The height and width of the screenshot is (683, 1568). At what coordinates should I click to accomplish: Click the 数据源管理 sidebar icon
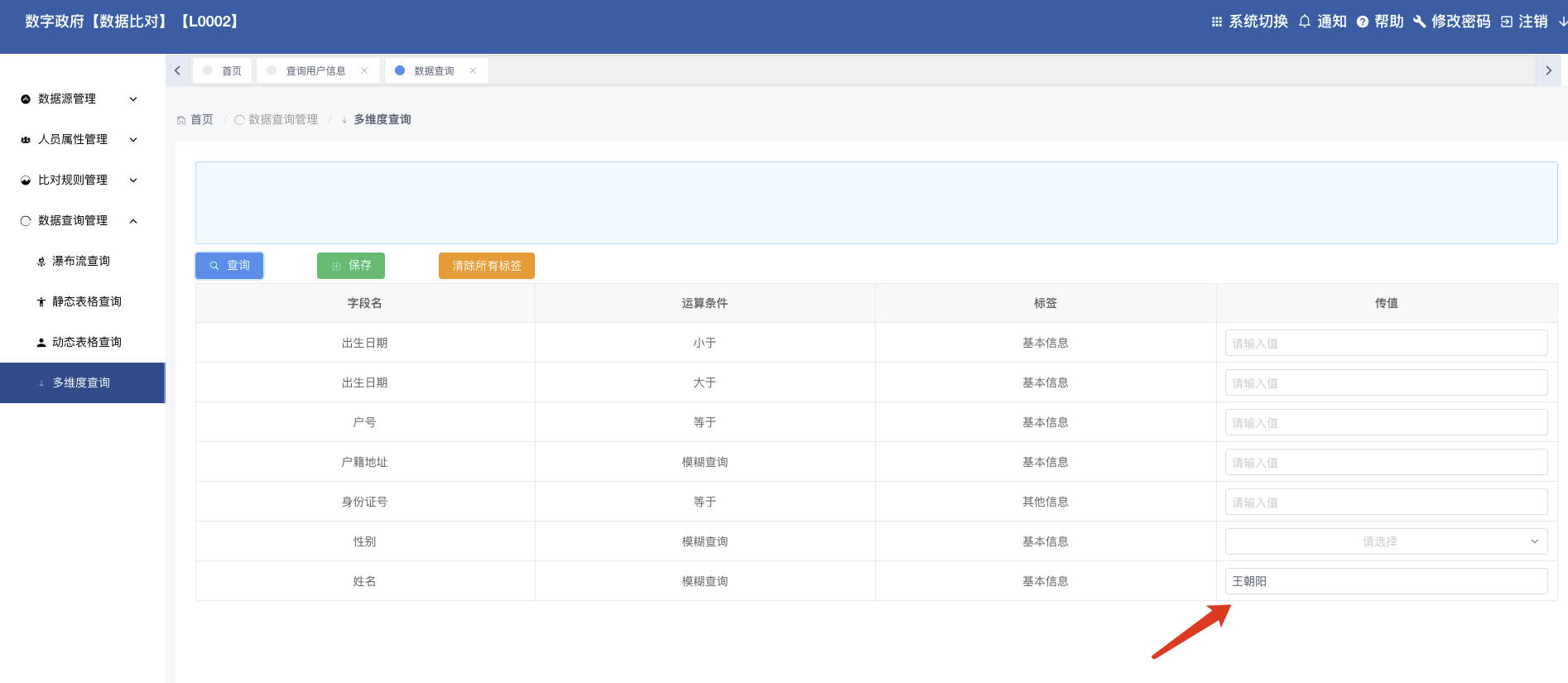pyautogui.click(x=26, y=99)
